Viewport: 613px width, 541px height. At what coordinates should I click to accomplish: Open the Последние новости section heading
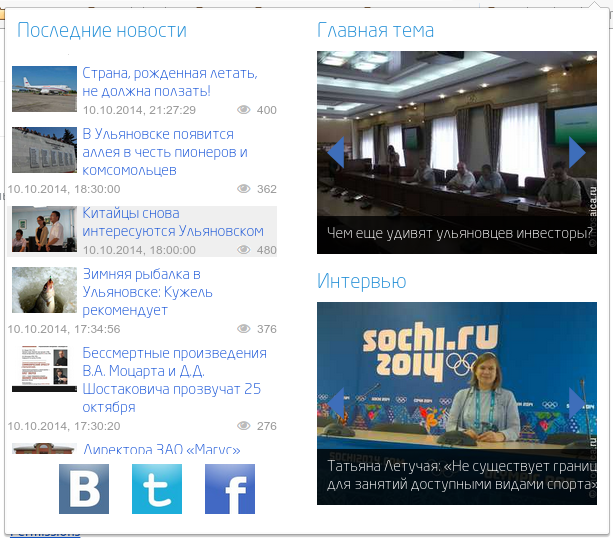tap(102, 31)
